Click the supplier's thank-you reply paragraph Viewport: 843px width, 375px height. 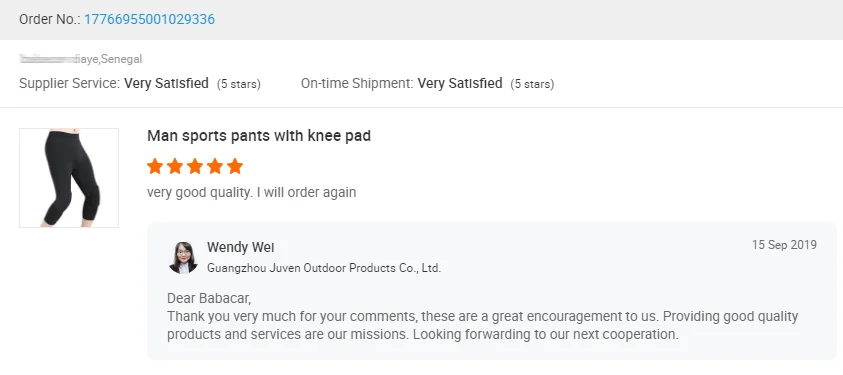pyautogui.click(x=483, y=325)
